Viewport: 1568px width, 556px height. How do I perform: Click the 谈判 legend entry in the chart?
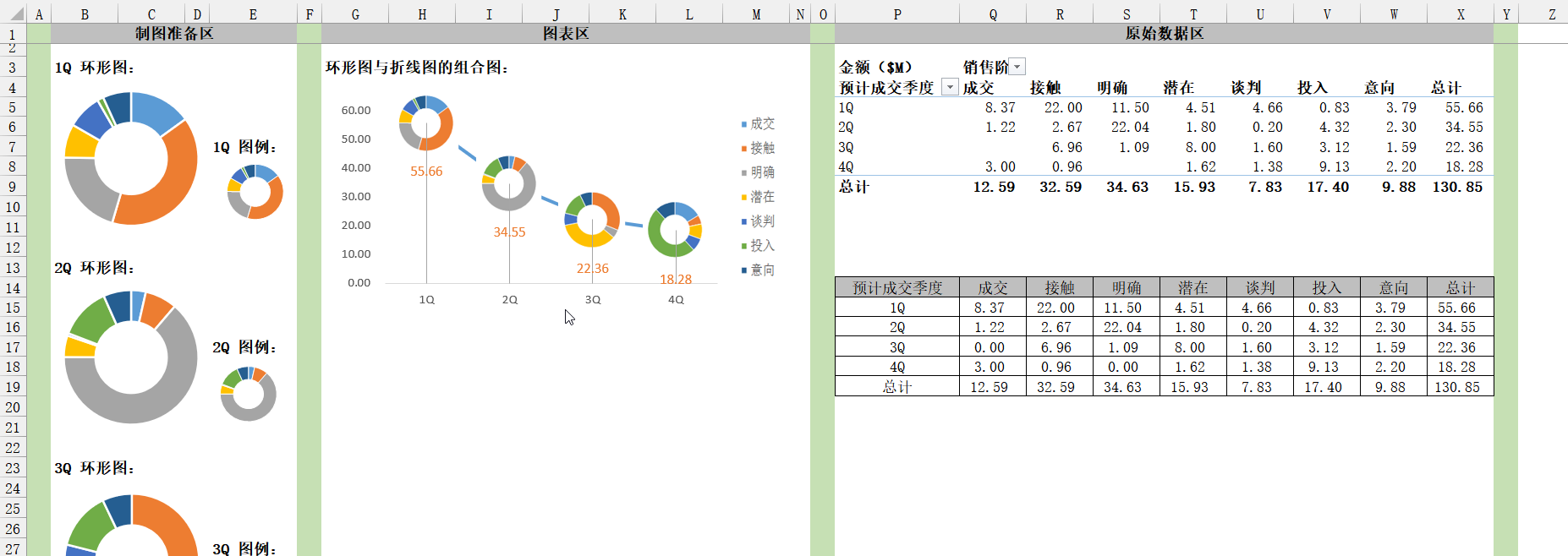click(x=758, y=221)
